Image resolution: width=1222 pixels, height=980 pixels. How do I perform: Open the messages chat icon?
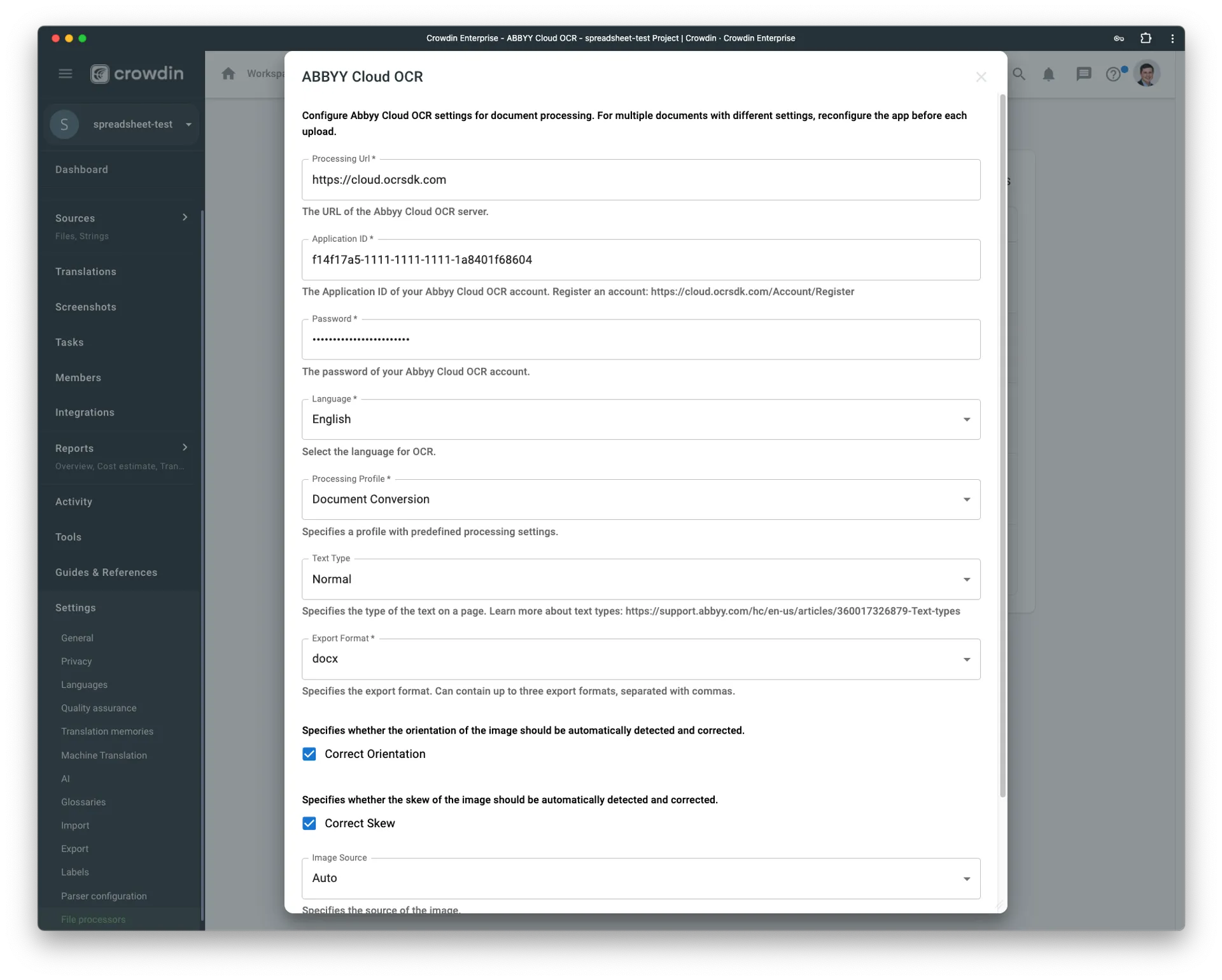tap(1084, 74)
